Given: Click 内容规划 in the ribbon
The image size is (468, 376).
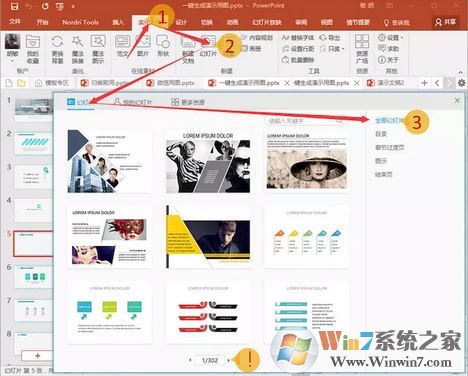Looking at the screenshot, I should click(257, 38).
